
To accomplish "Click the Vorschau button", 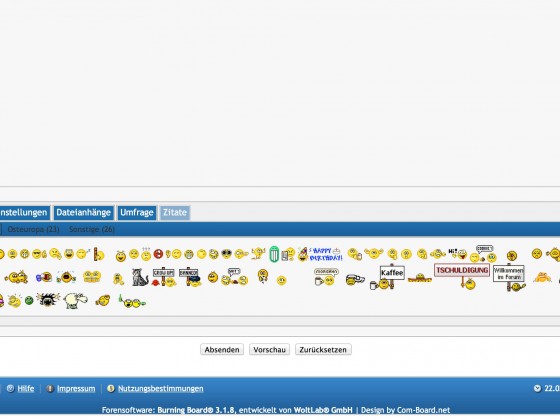I will click(269, 350).
